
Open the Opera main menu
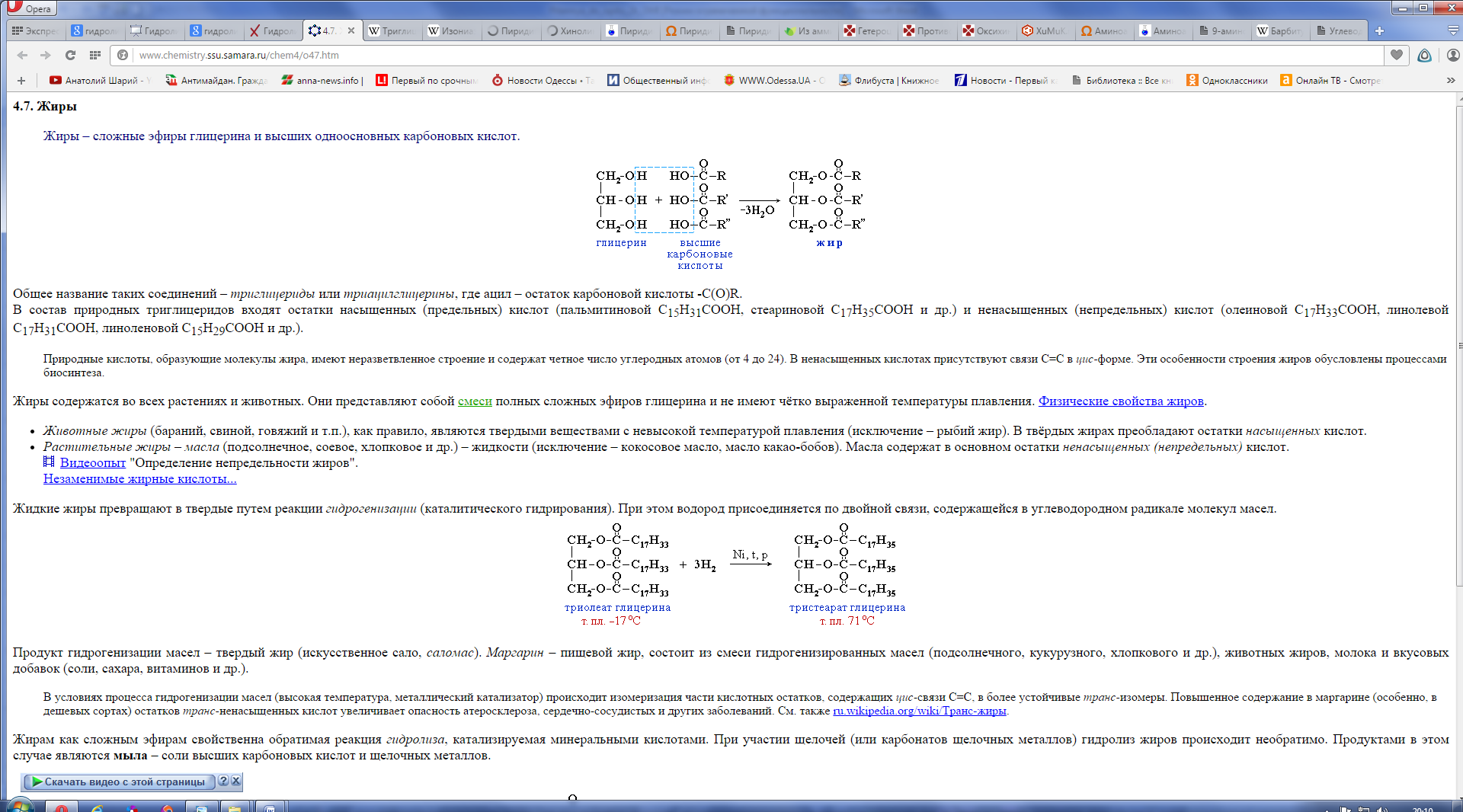30,8
